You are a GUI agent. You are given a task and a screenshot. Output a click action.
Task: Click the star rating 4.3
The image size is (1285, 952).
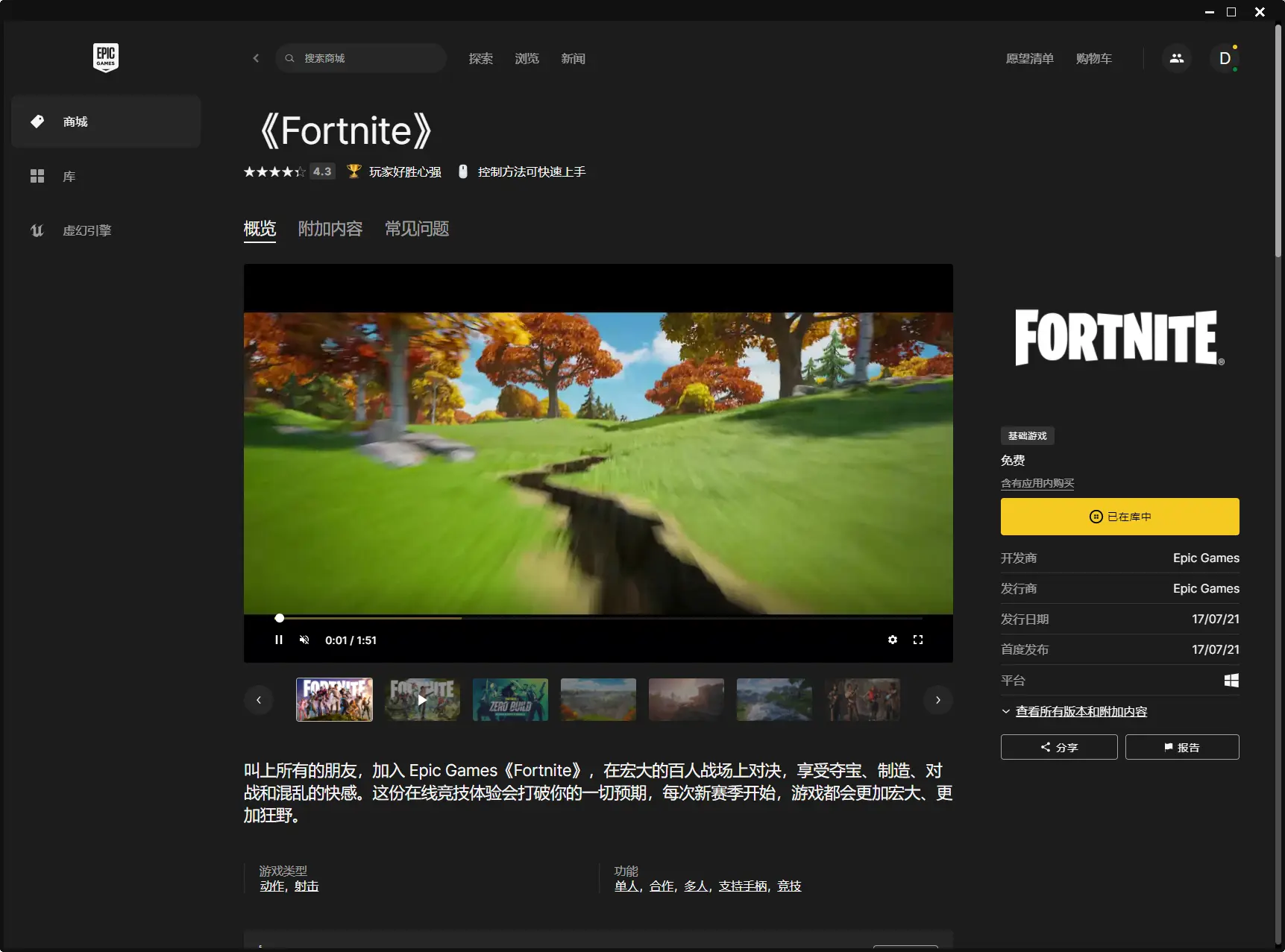tap(289, 171)
